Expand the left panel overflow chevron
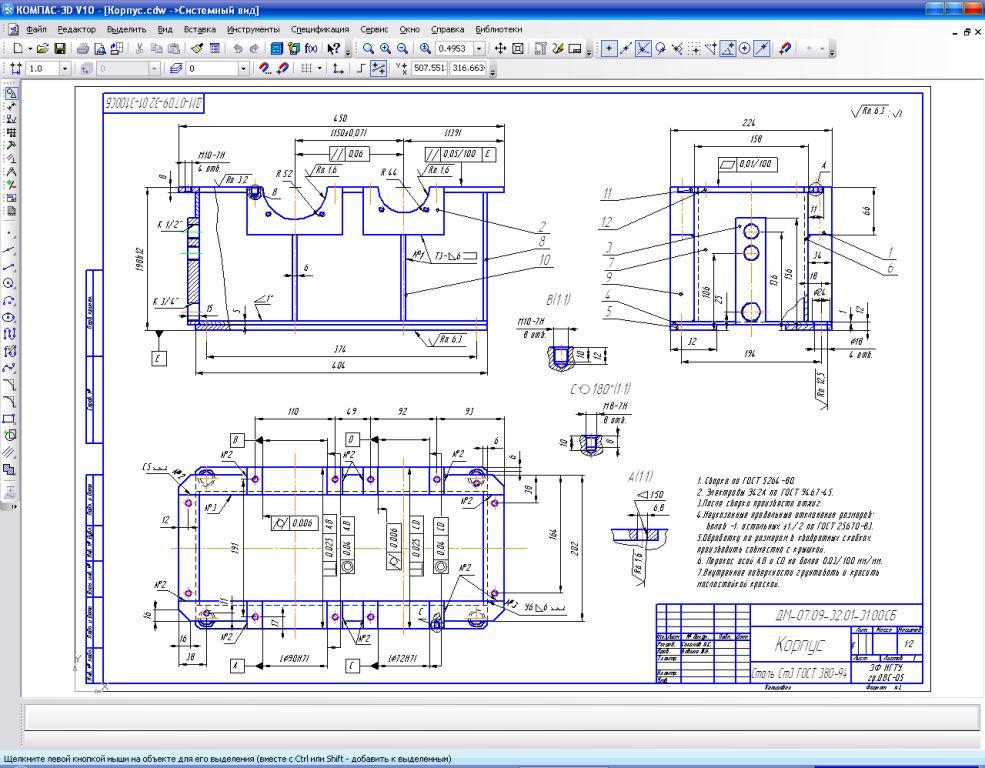 (14, 506)
